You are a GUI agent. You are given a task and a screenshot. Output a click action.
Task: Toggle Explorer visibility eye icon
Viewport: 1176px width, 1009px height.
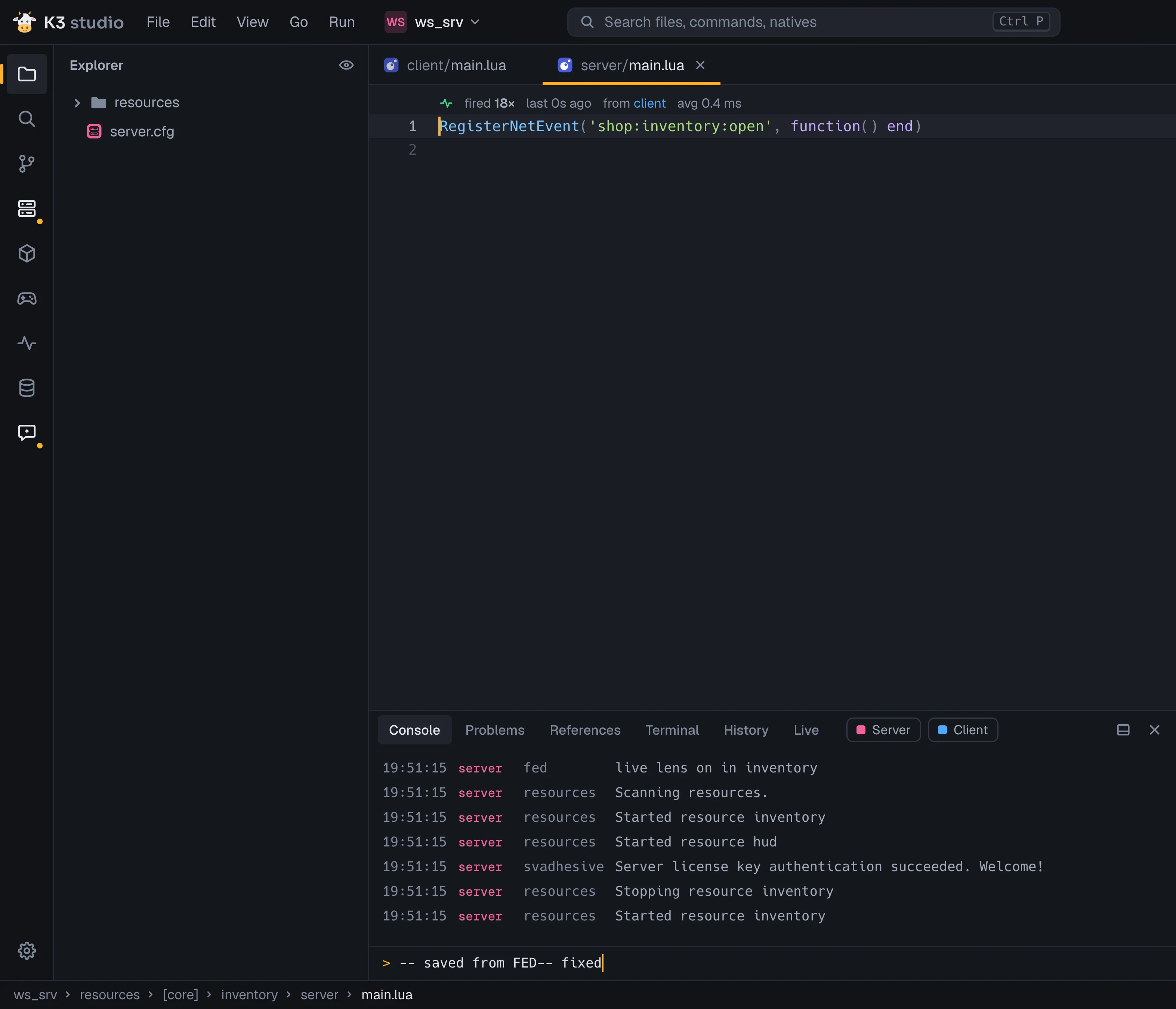click(346, 65)
